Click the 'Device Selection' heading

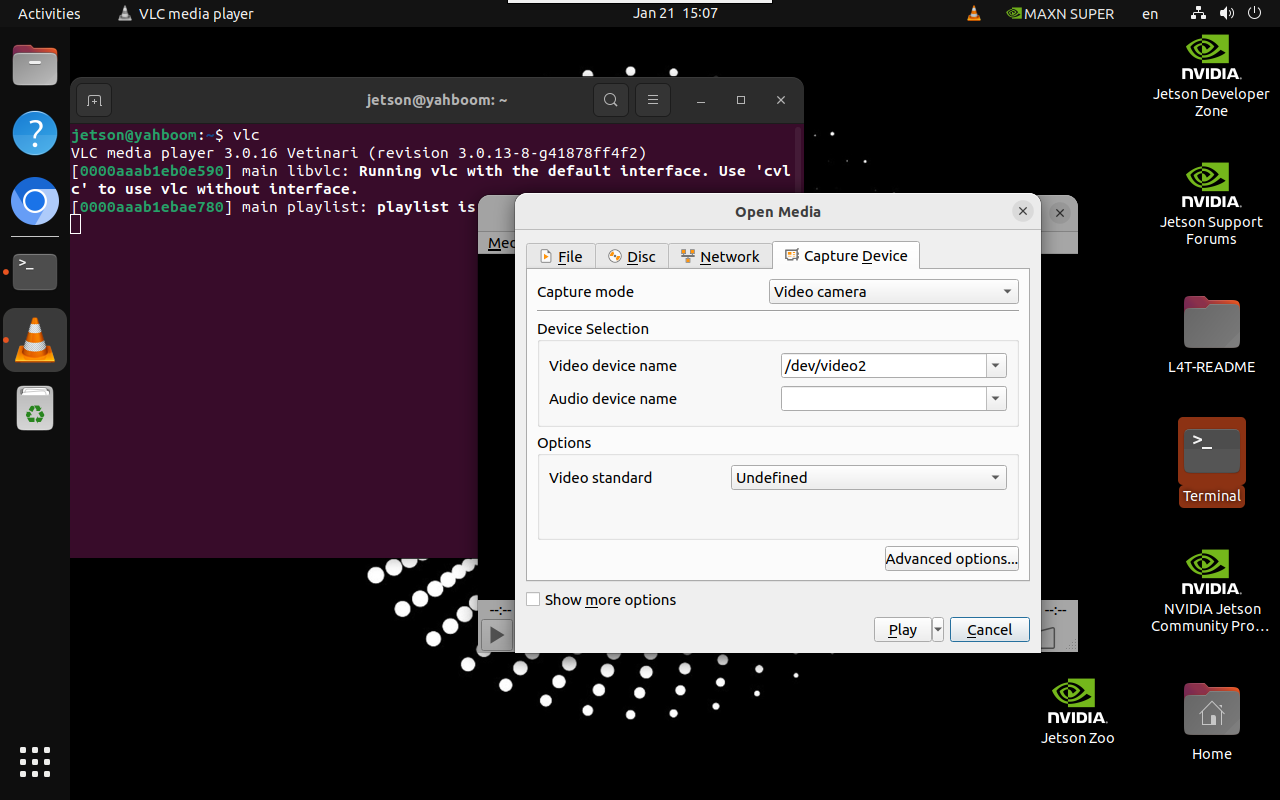tap(593, 329)
